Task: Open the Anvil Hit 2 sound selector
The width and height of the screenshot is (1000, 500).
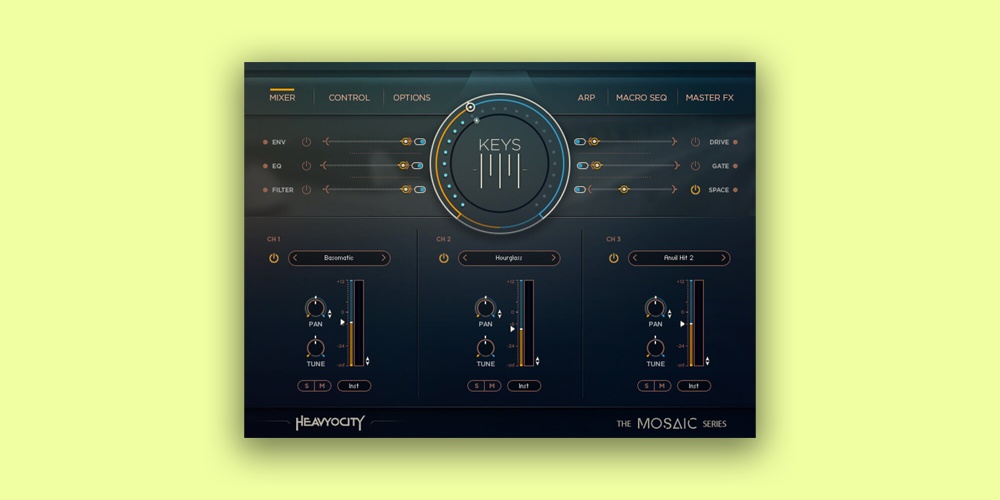Action: click(679, 258)
